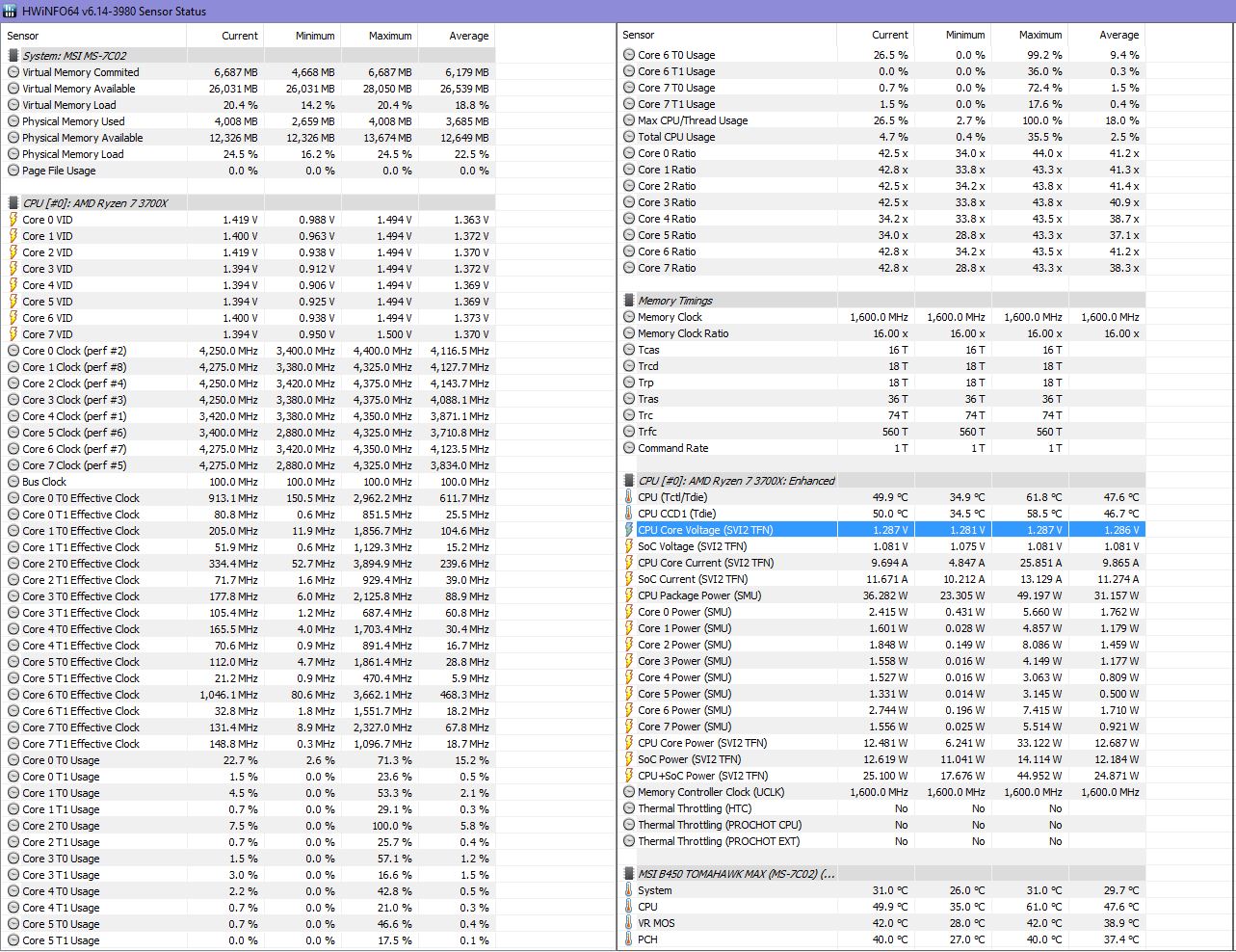Select the Core 2 T0 Effective Clock row
The height and width of the screenshot is (952, 1236).
(x=250, y=564)
